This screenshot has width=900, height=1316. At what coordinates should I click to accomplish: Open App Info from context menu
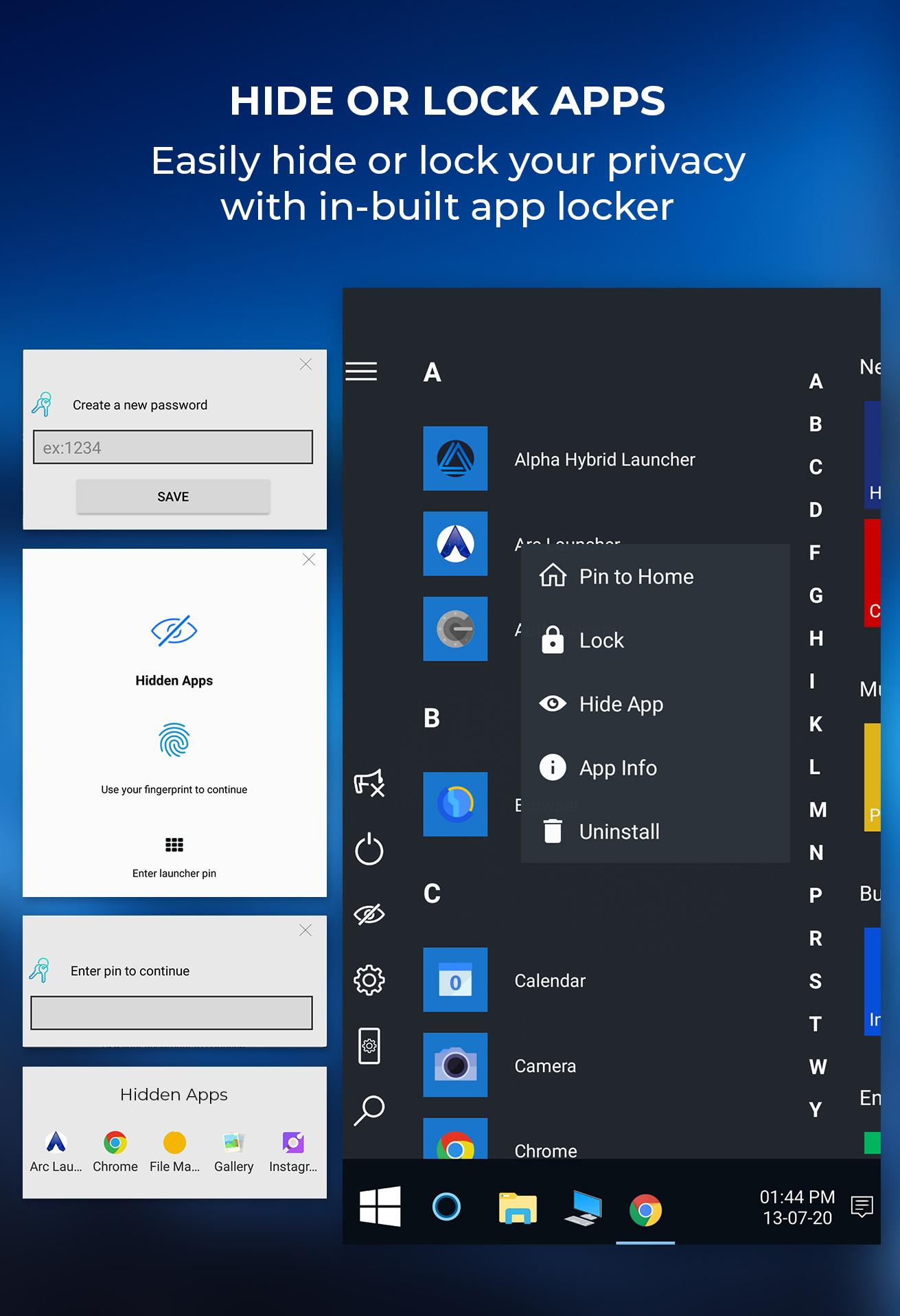click(x=617, y=768)
